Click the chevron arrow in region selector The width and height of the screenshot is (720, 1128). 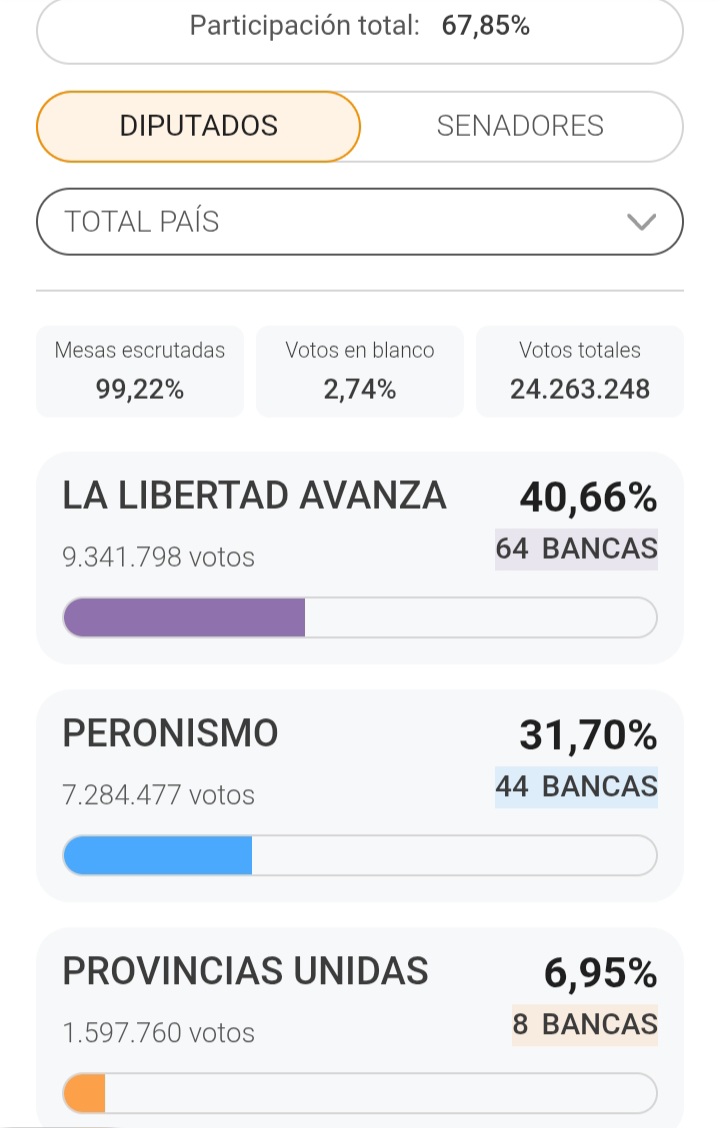(x=640, y=221)
